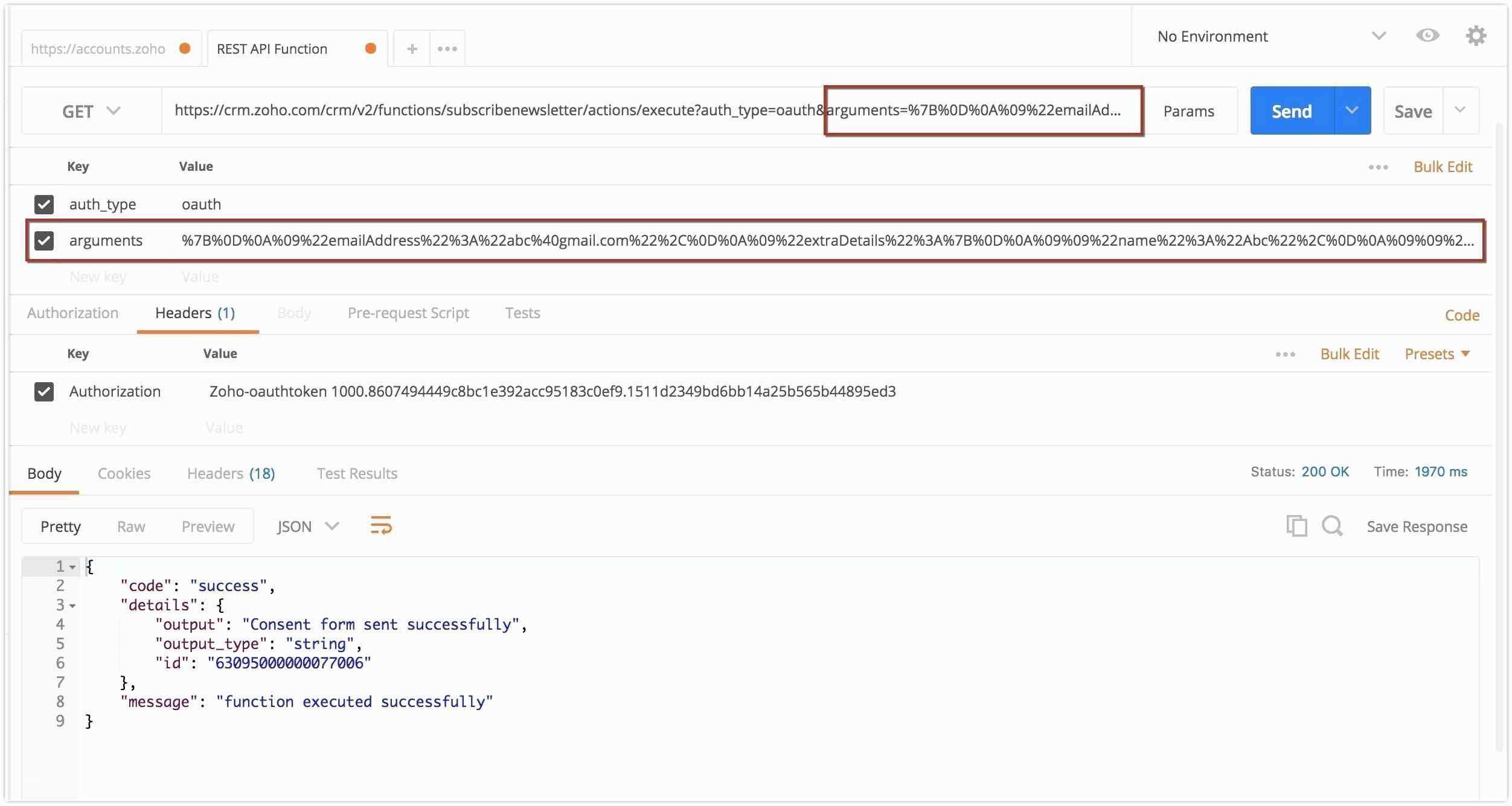Switch to the Authorization tab

pos(72,313)
